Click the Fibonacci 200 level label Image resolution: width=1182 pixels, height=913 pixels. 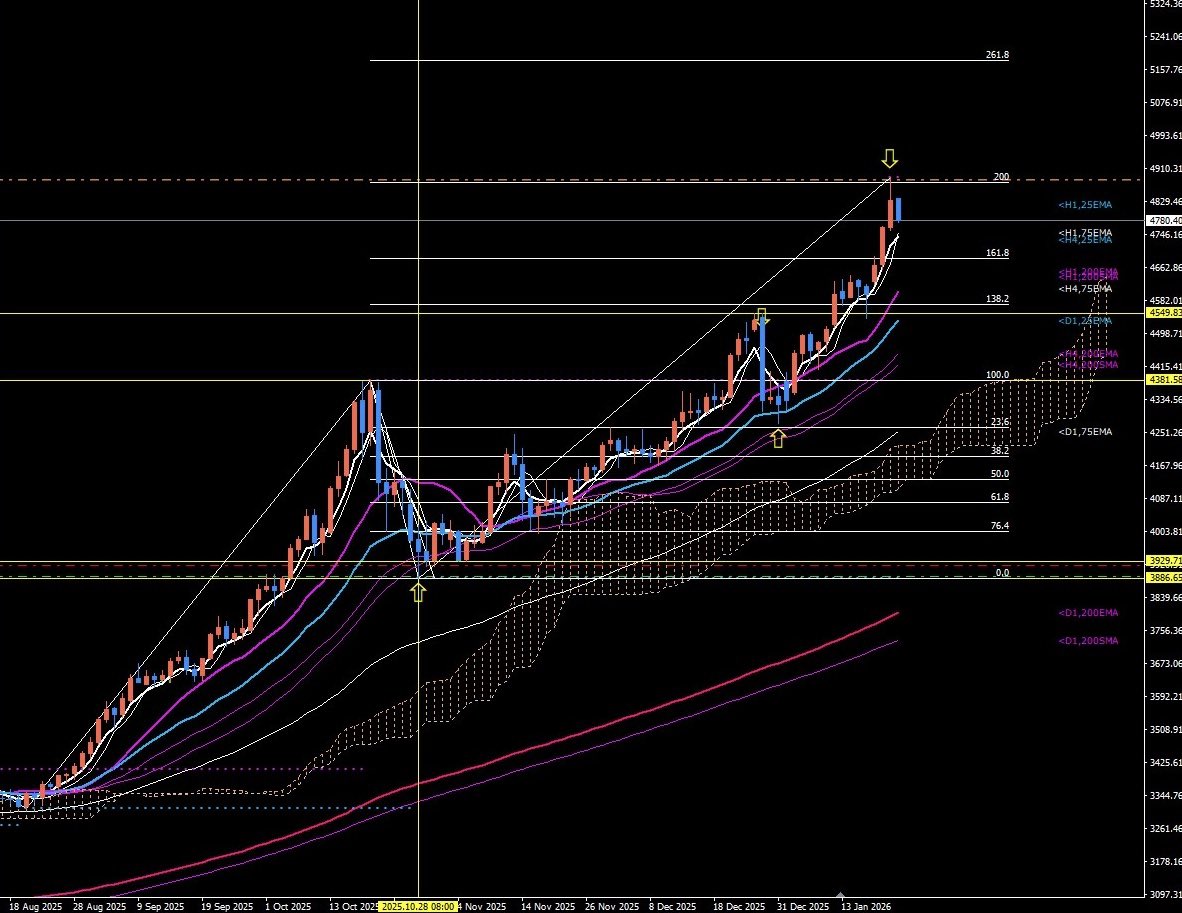point(1001,176)
